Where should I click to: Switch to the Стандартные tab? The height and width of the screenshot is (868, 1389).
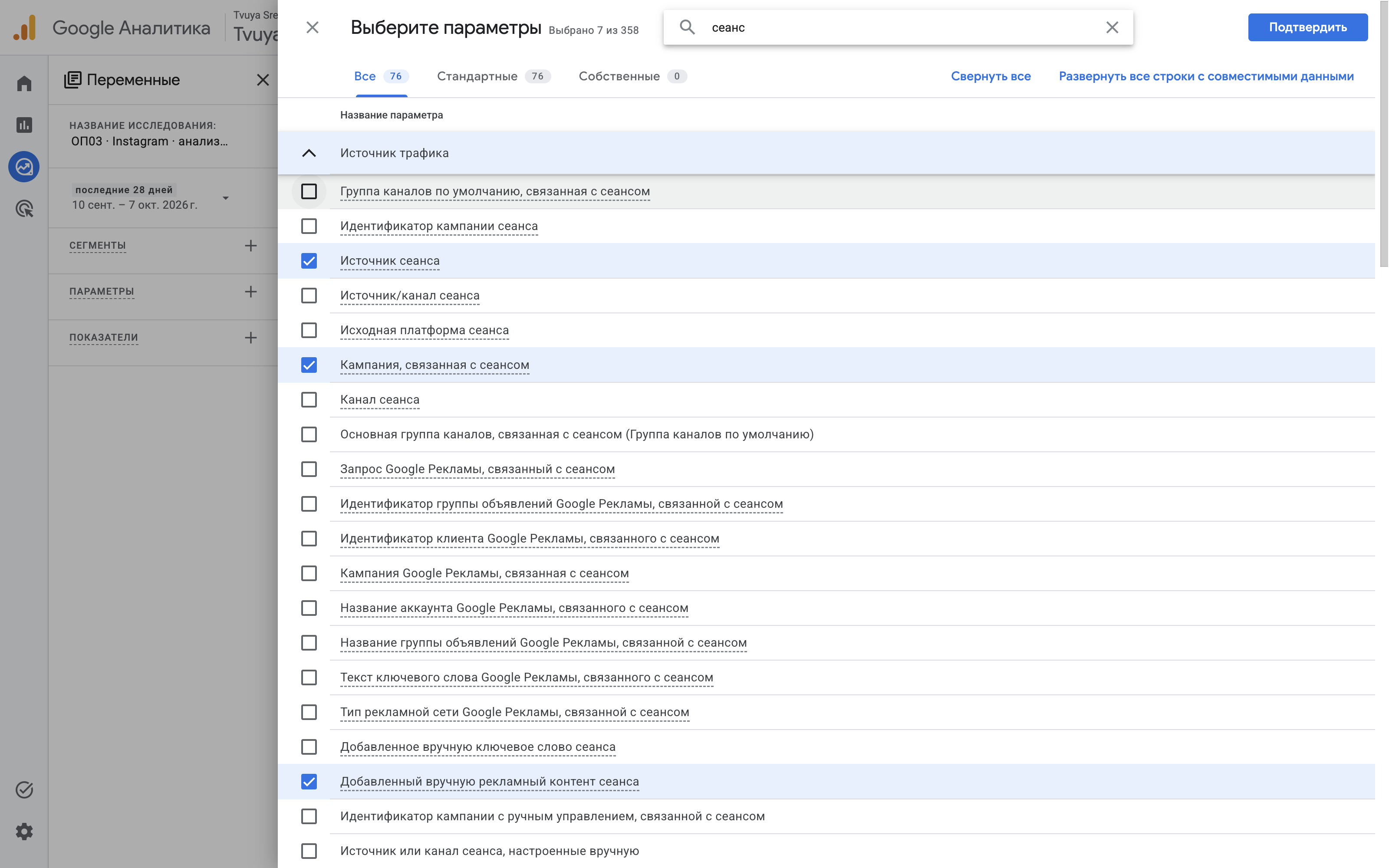tap(494, 76)
